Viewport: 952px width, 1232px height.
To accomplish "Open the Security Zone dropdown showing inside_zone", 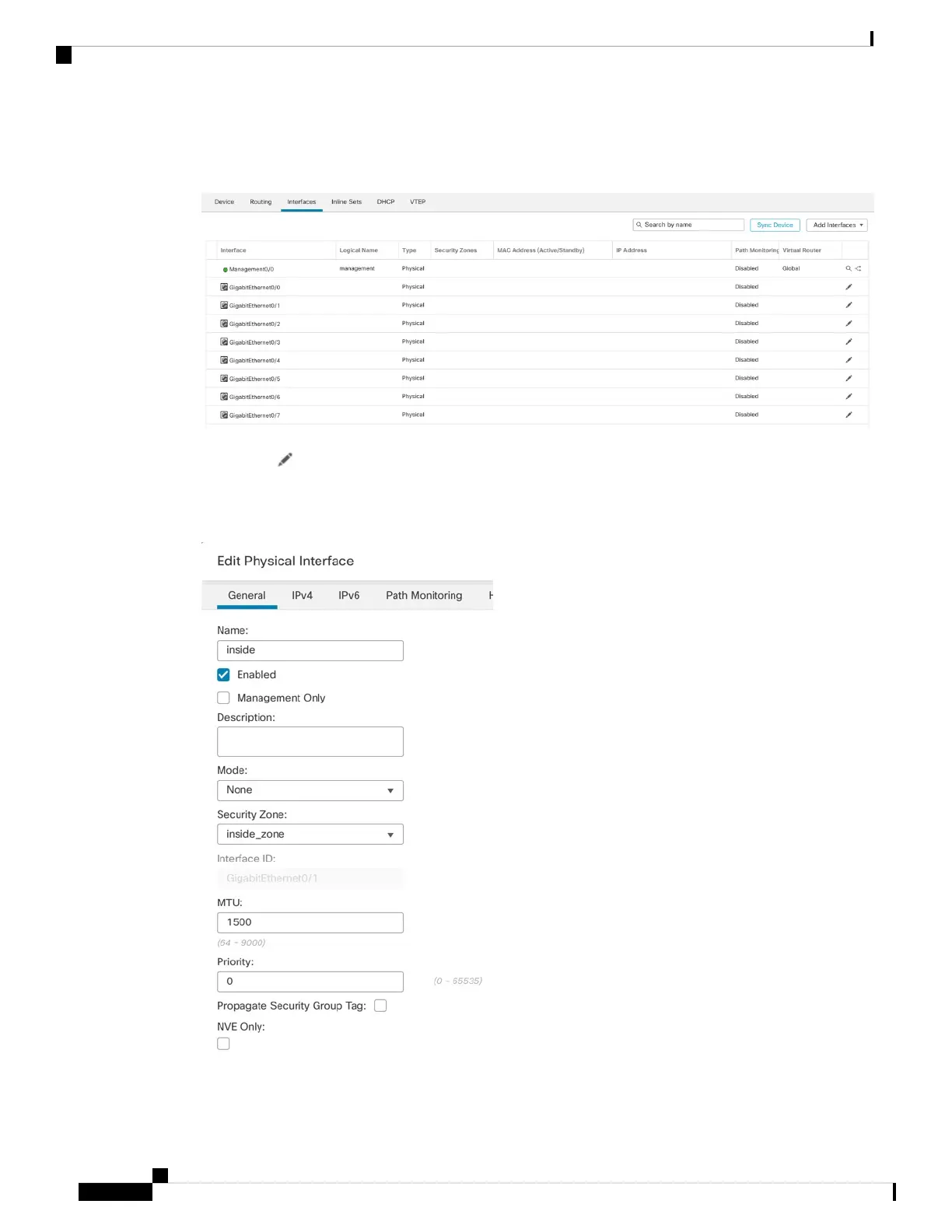I will (310, 835).
